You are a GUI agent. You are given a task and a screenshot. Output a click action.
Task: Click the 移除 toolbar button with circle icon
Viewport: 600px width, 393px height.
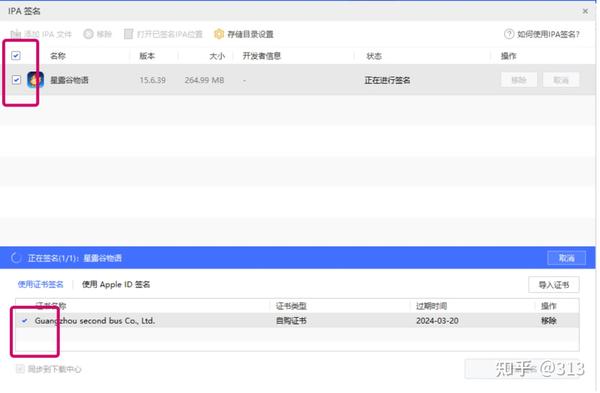point(98,34)
